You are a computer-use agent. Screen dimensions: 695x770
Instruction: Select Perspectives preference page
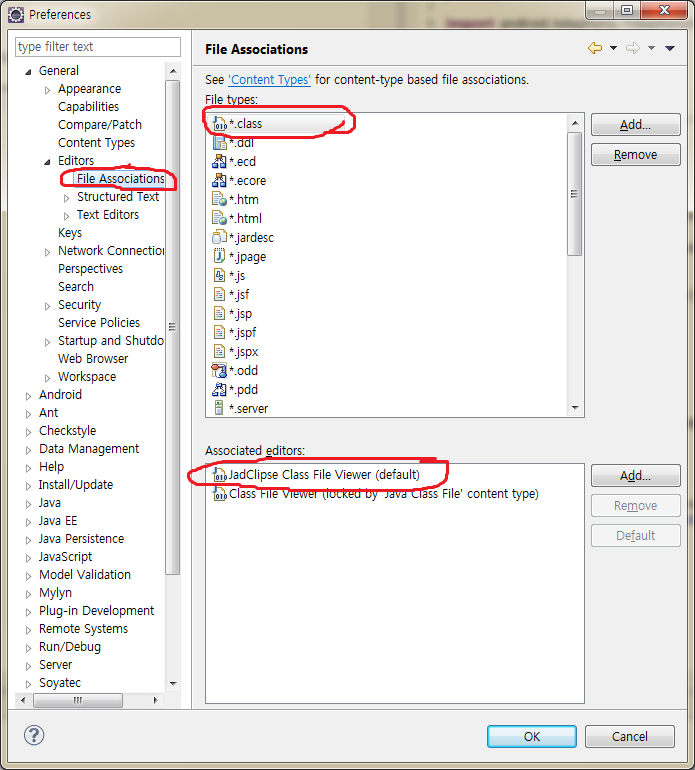[x=90, y=269]
